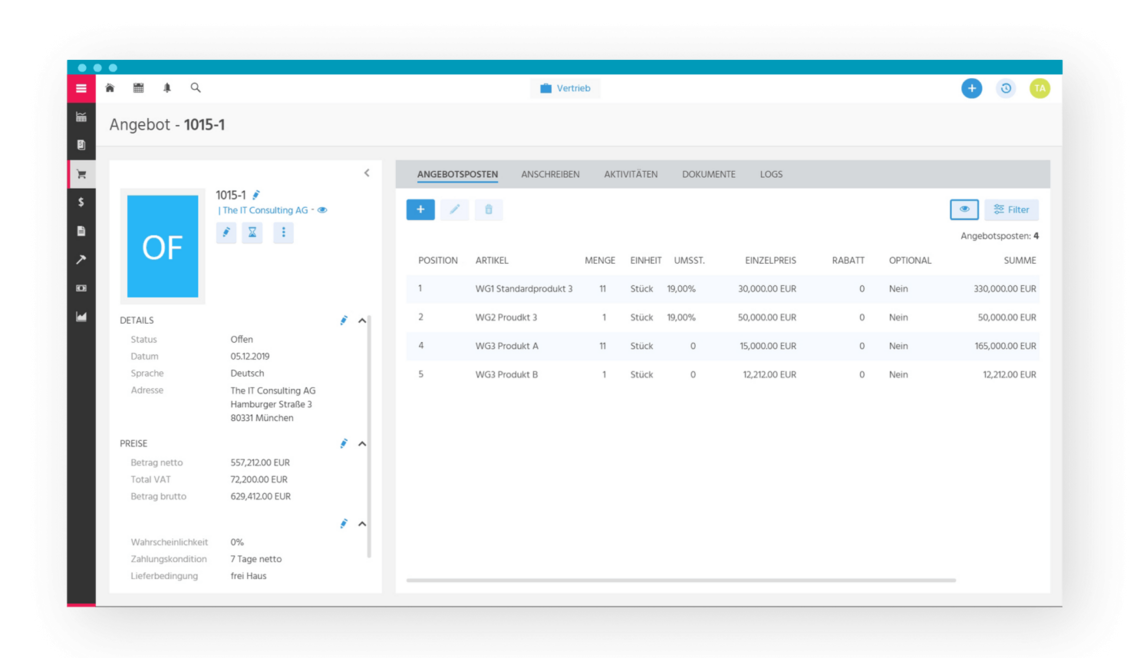This screenshot has height=658, width=1140.
Task: Show The IT Consulting AG via eye icon
Action: point(321,210)
